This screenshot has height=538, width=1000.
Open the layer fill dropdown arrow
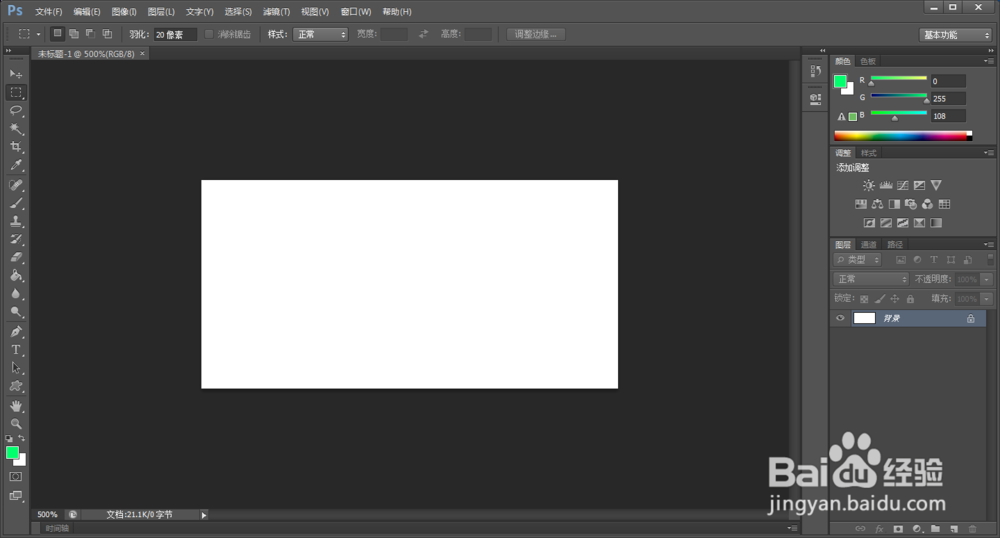(x=987, y=298)
